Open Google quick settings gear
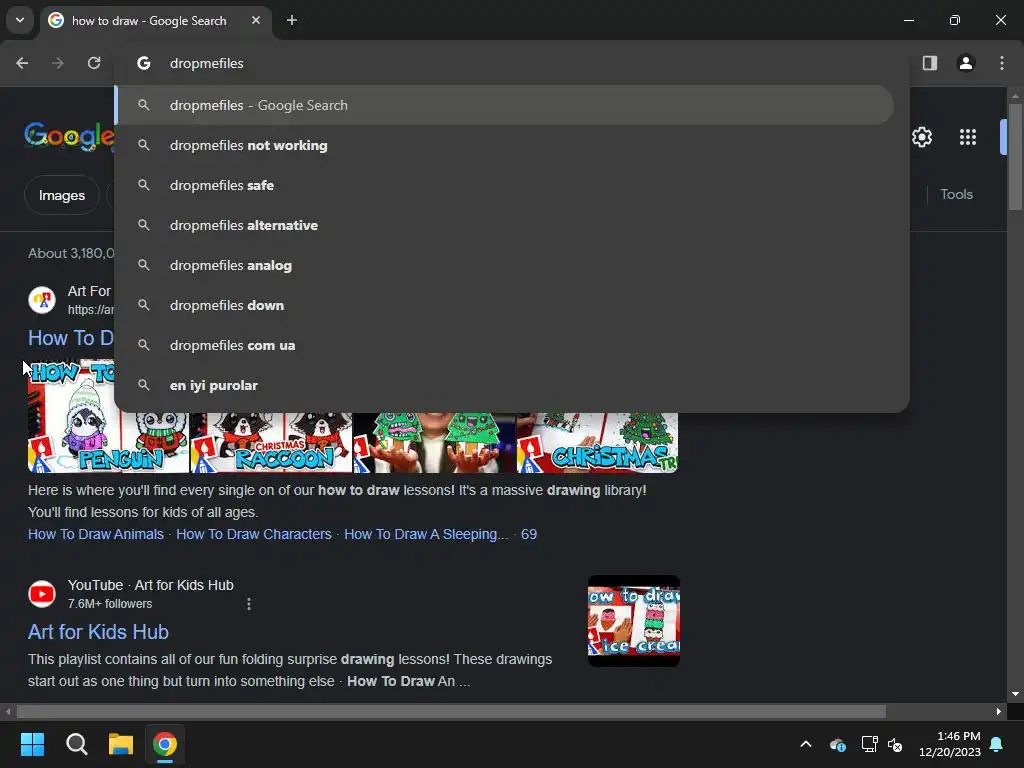The image size is (1024, 768). 921,137
